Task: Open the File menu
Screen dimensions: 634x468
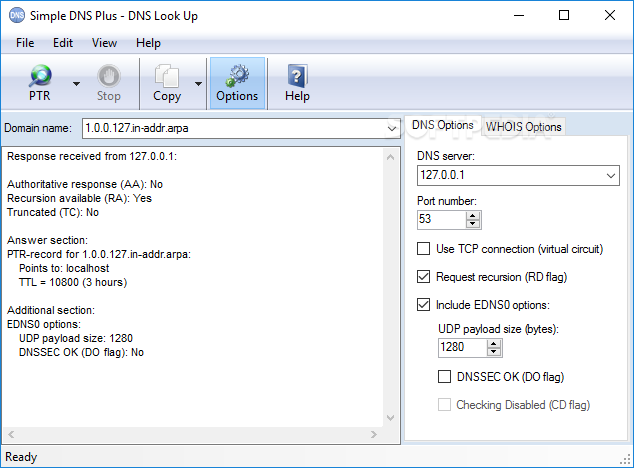Action: coord(25,43)
